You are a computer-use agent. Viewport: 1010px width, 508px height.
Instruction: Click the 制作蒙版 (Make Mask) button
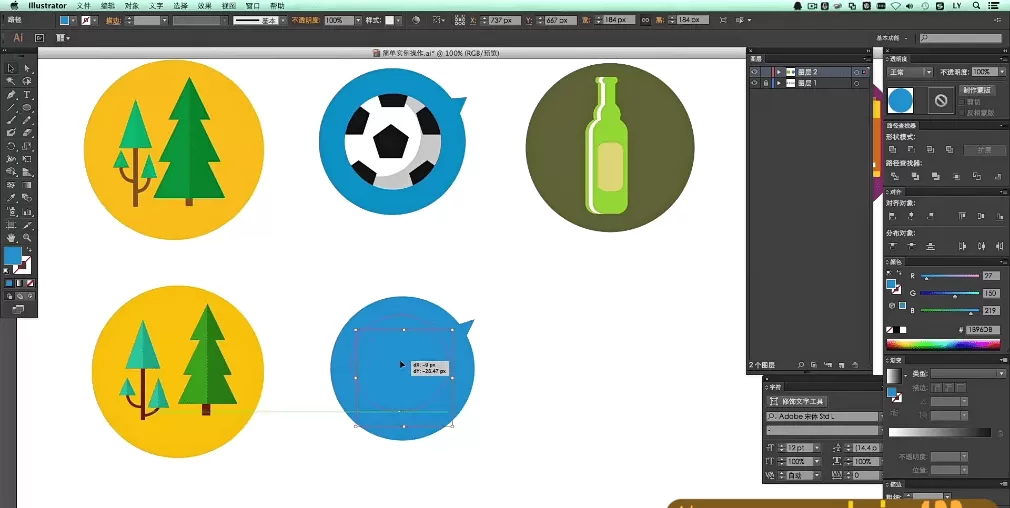coord(979,90)
